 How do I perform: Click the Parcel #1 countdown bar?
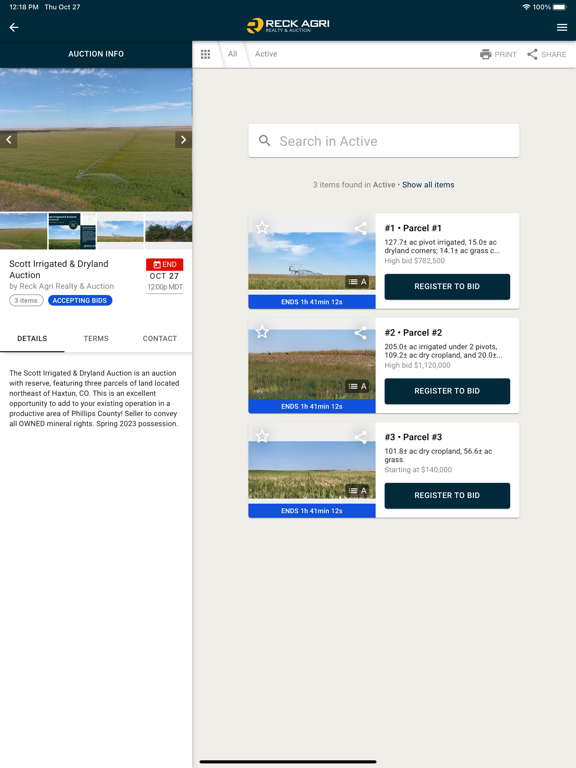pyautogui.click(x=312, y=302)
